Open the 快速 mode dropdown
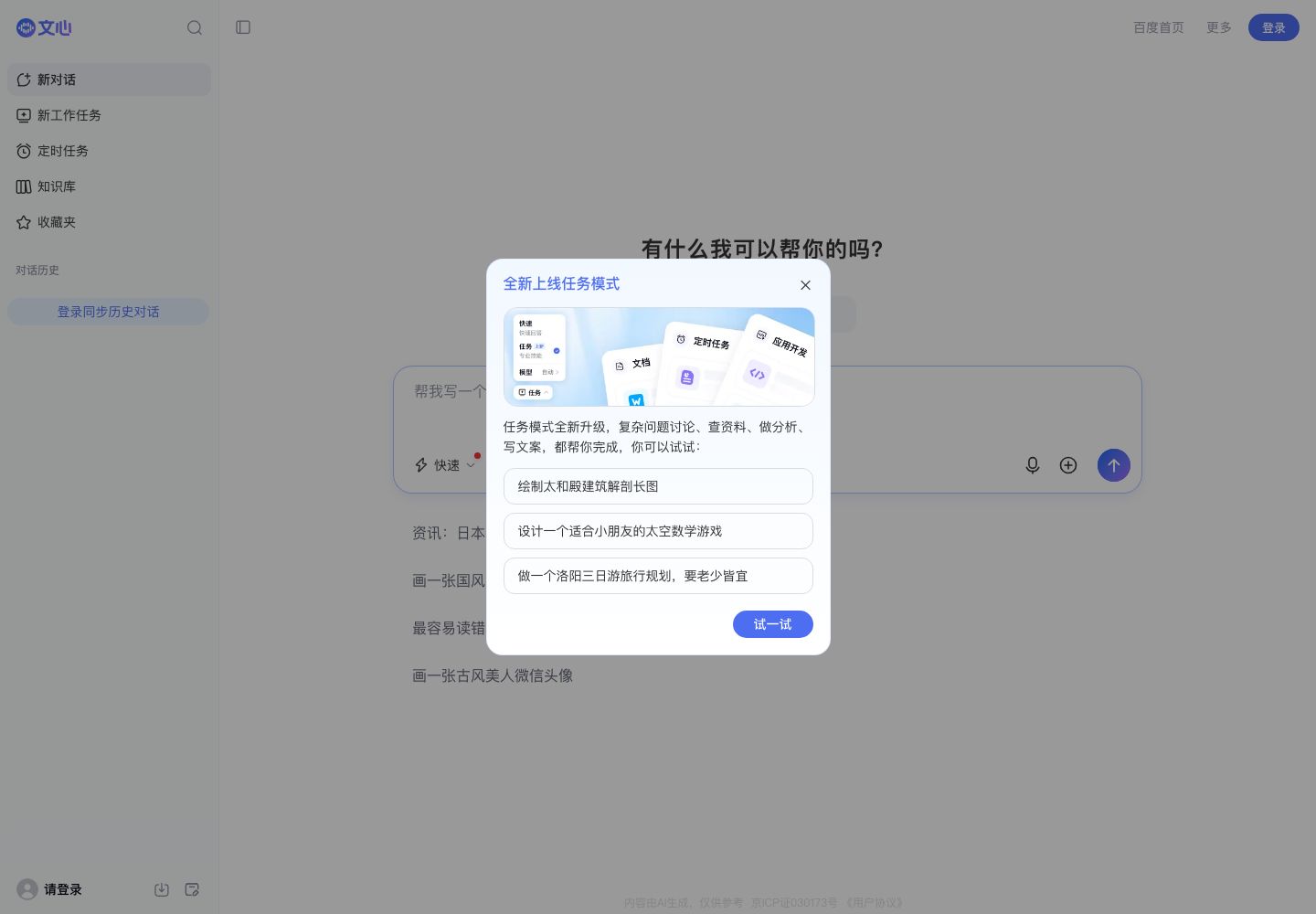This screenshot has width=1316, height=914. [x=445, y=465]
